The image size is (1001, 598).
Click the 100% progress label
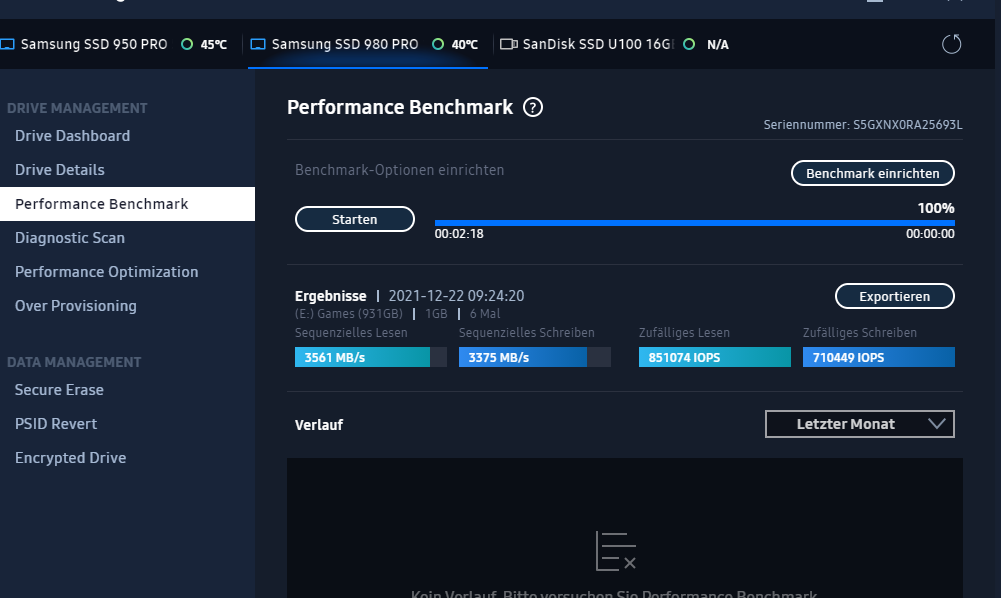pyautogui.click(x=936, y=208)
